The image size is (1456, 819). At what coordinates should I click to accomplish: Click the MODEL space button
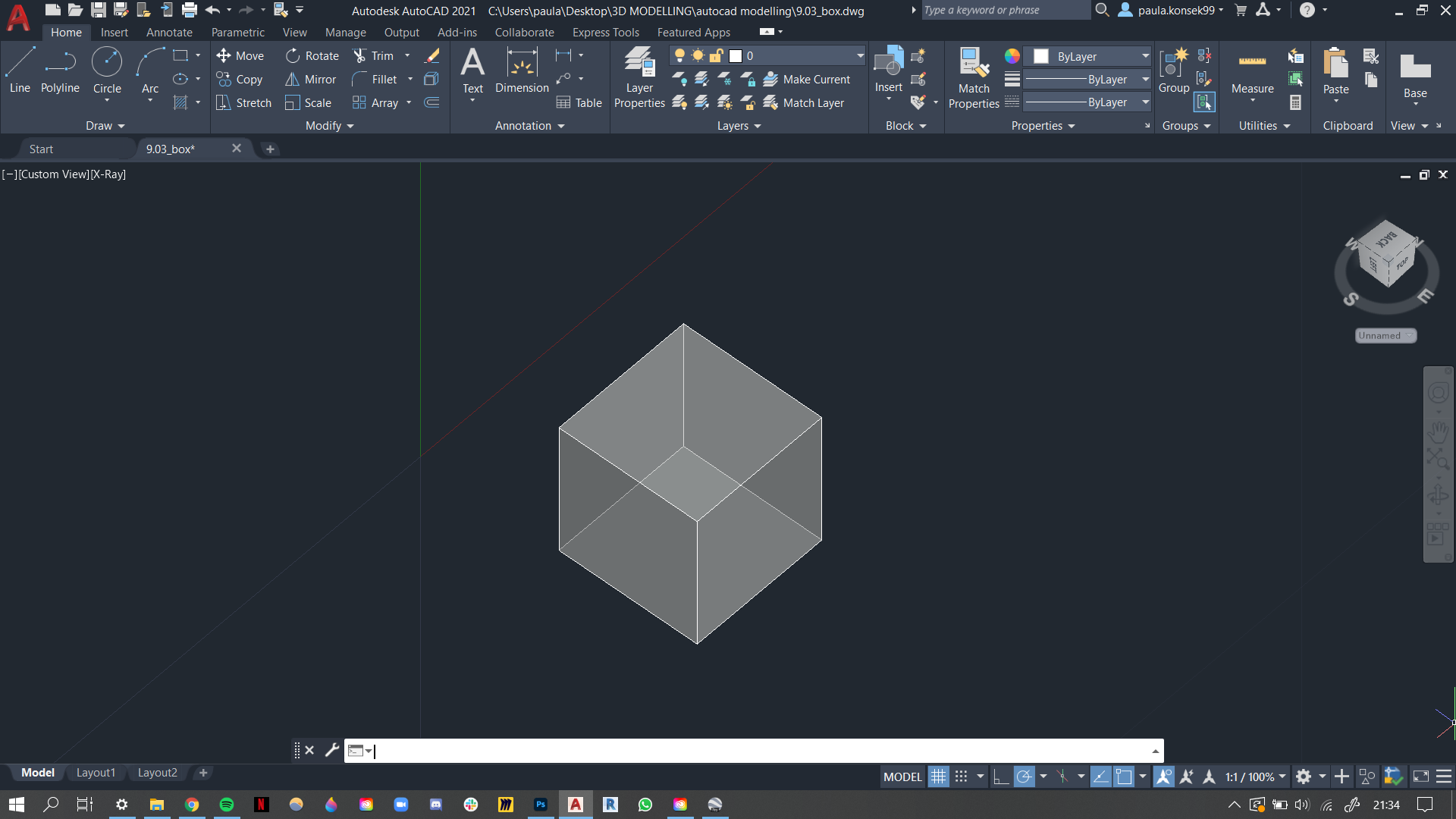(902, 777)
